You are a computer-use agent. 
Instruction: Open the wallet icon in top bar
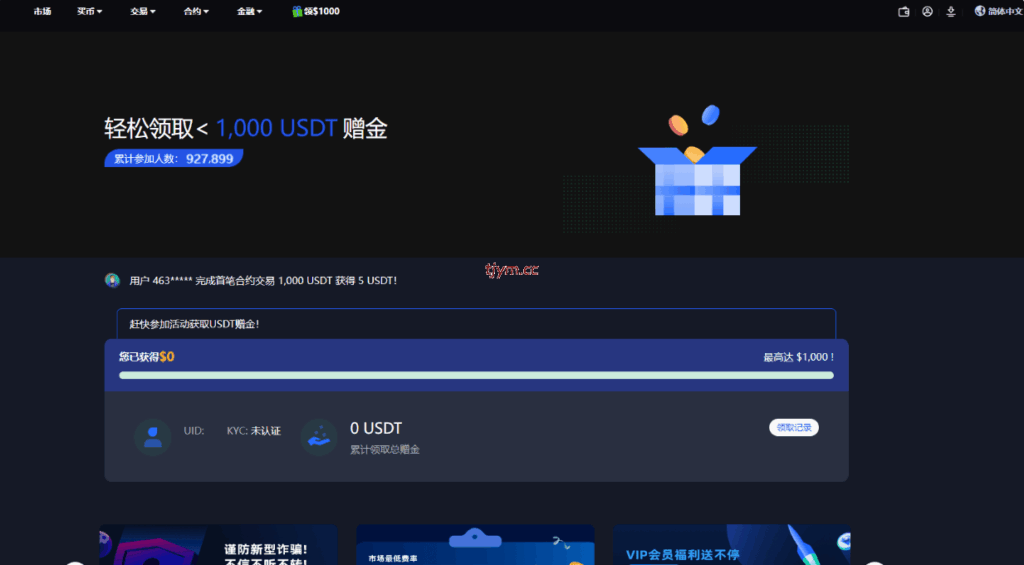[904, 12]
